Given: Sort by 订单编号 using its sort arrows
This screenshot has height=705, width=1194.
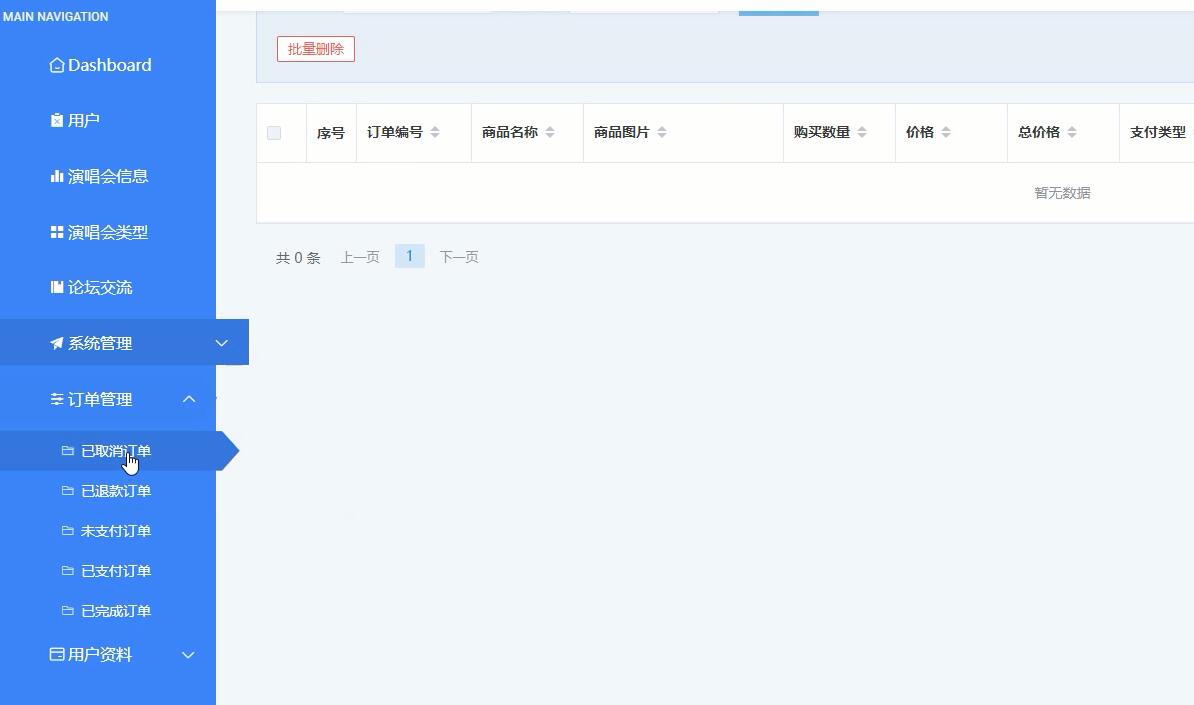Looking at the screenshot, I should (x=435, y=132).
